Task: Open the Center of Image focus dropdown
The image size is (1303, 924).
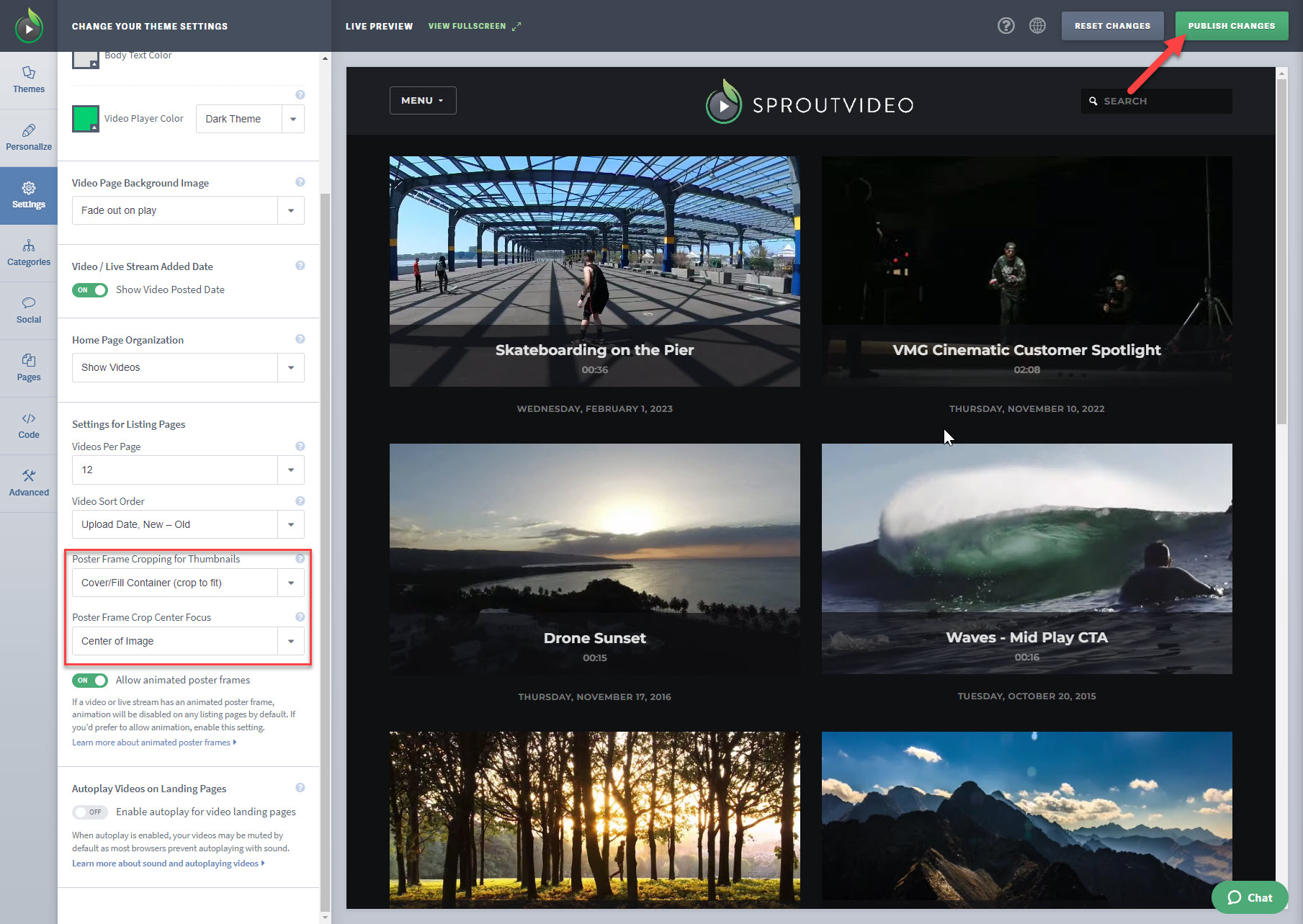Action: tap(188, 641)
